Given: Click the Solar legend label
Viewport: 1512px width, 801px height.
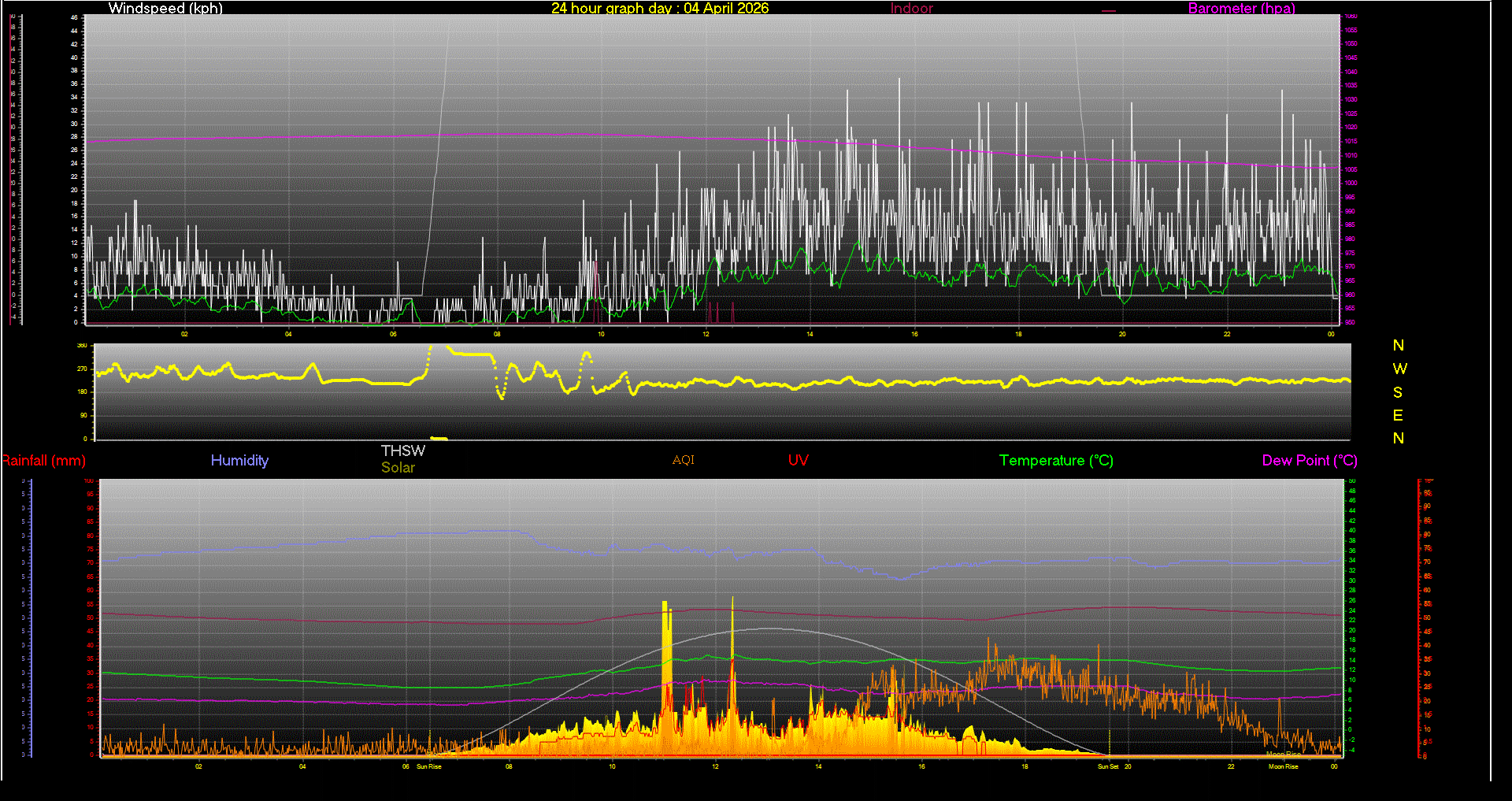Looking at the screenshot, I should pos(398,467).
